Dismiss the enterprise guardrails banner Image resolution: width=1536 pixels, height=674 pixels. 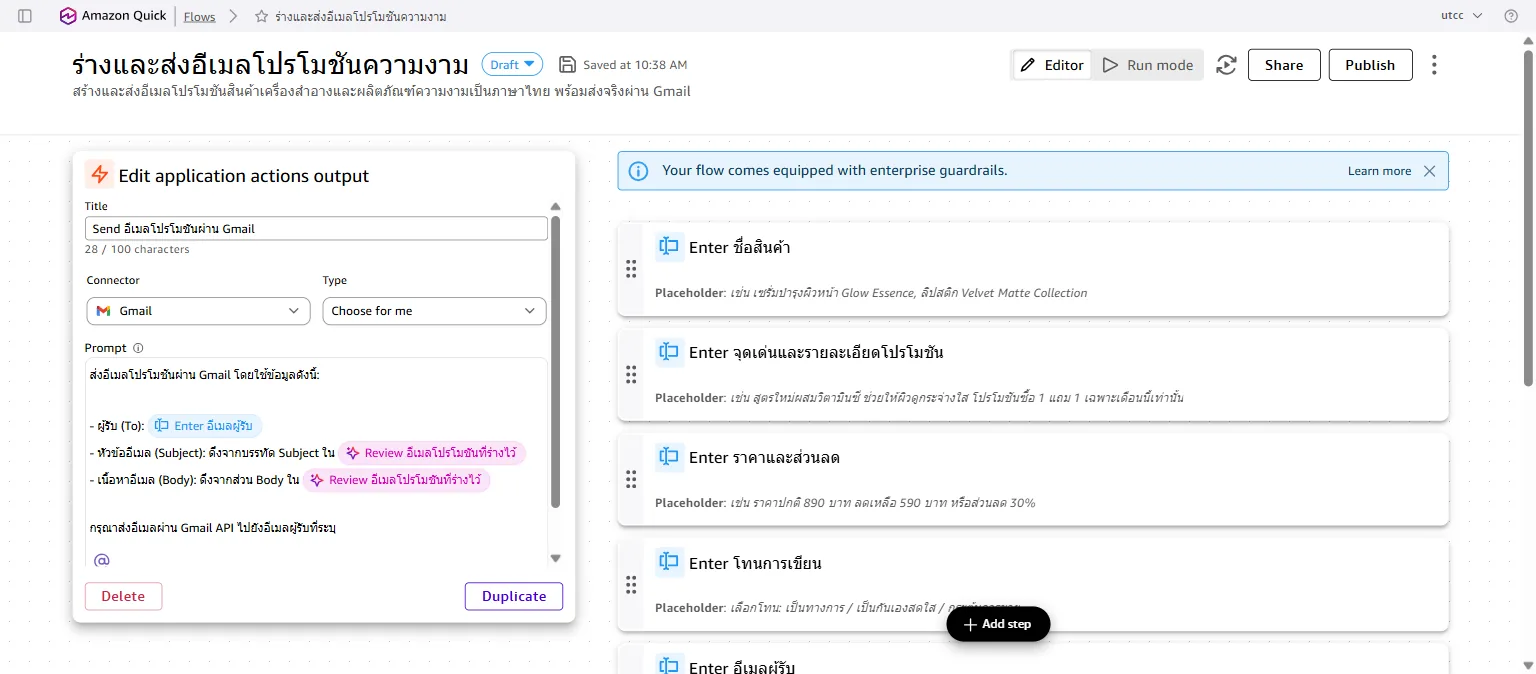coord(1429,171)
